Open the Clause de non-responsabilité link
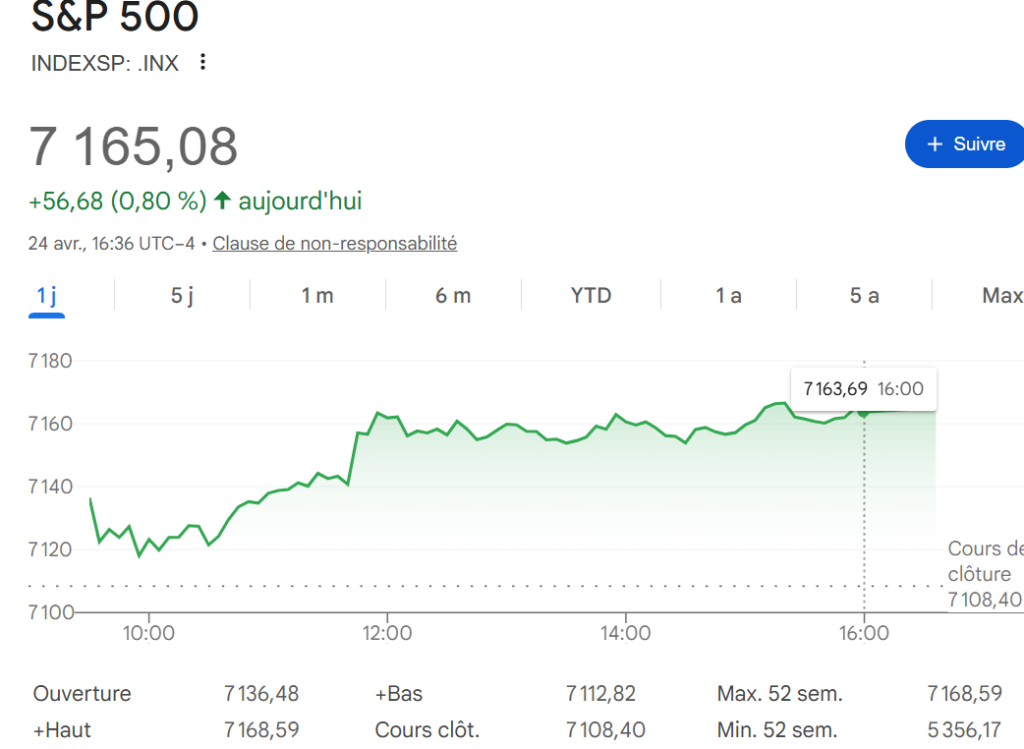 pyautogui.click(x=334, y=243)
